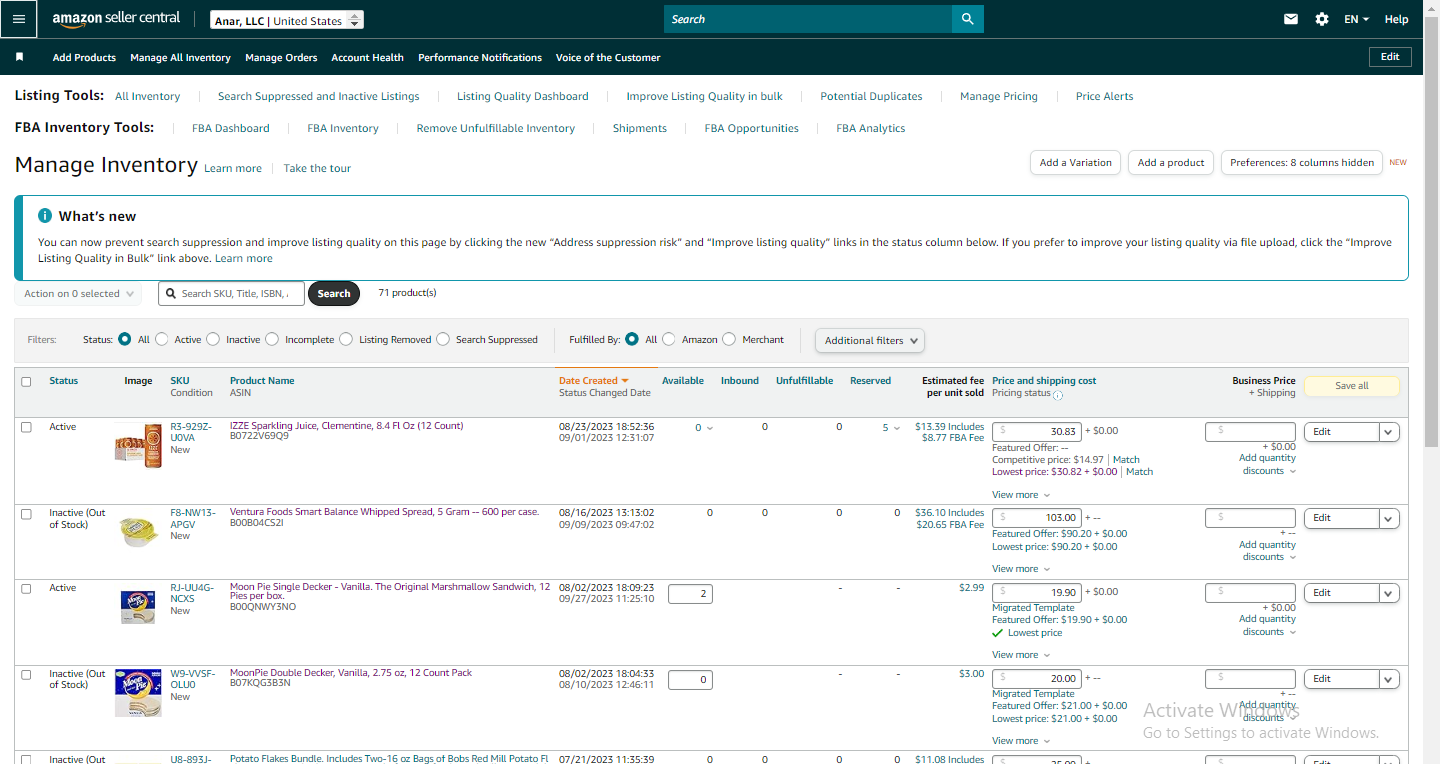
Task: Sort by the Date Created column
Action: click(x=593, y=381)
